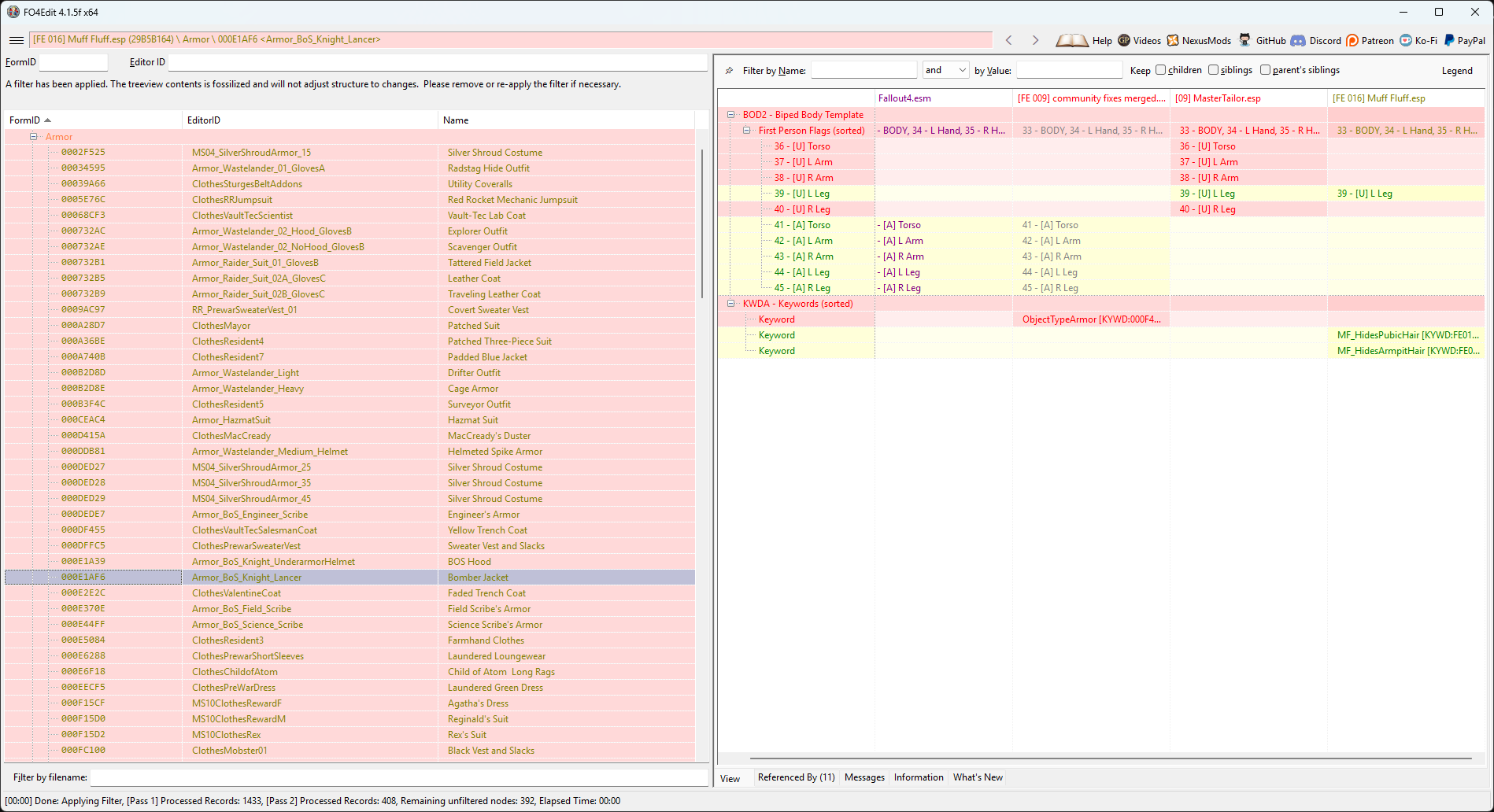
Task: Open the and/or combo box
Action: (945, 70)
